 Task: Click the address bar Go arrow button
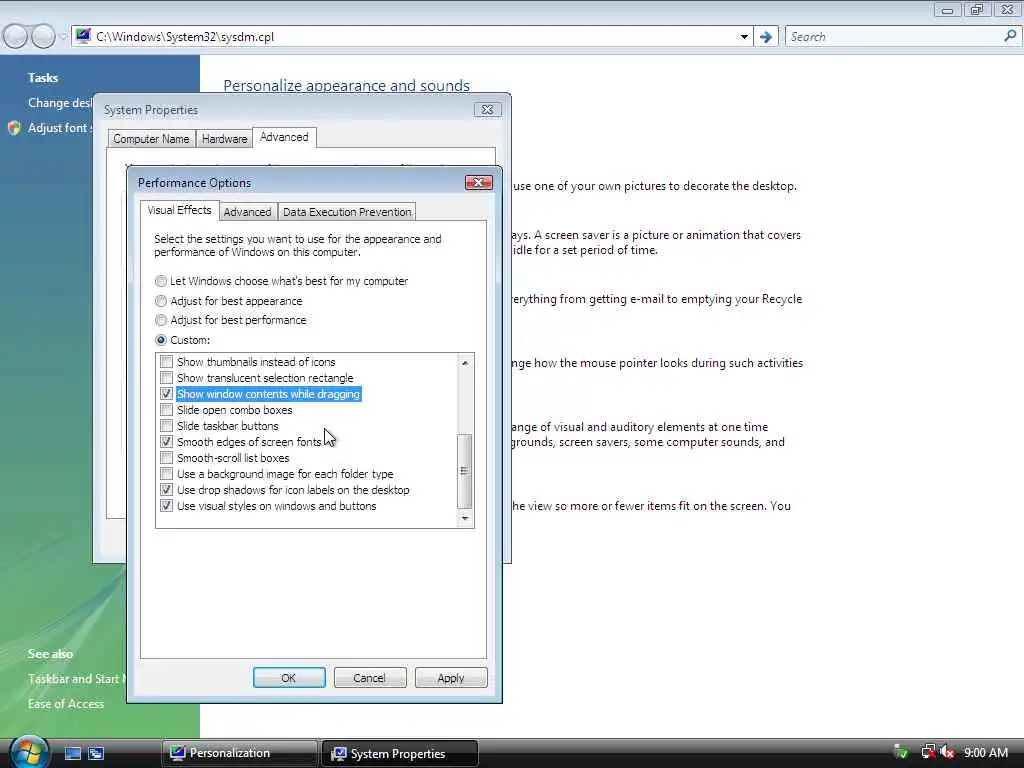(765, 37)
